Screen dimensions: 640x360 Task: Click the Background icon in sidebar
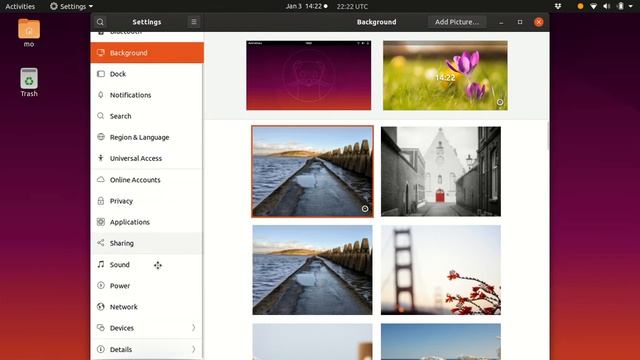[101, 53]
